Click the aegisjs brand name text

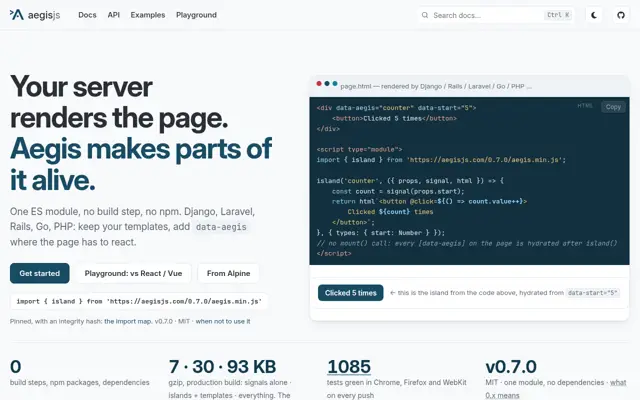(x=44, y=15)
